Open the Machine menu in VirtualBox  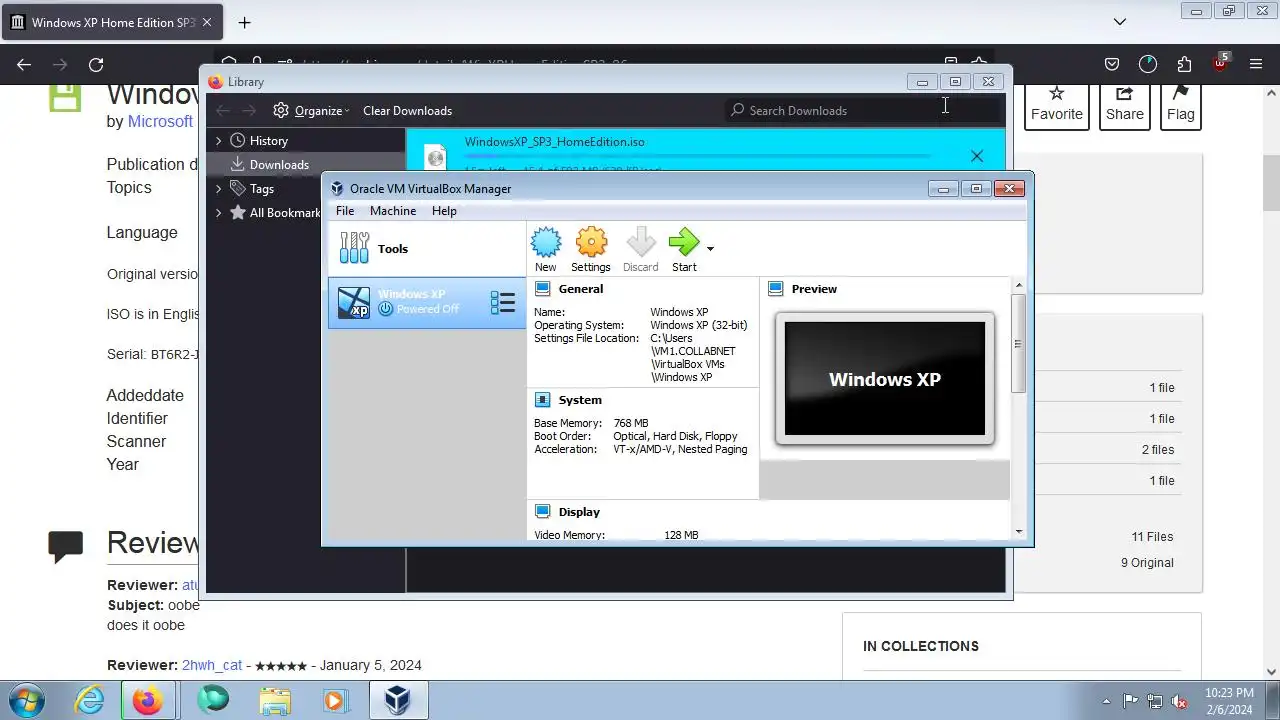click(393, 211)
